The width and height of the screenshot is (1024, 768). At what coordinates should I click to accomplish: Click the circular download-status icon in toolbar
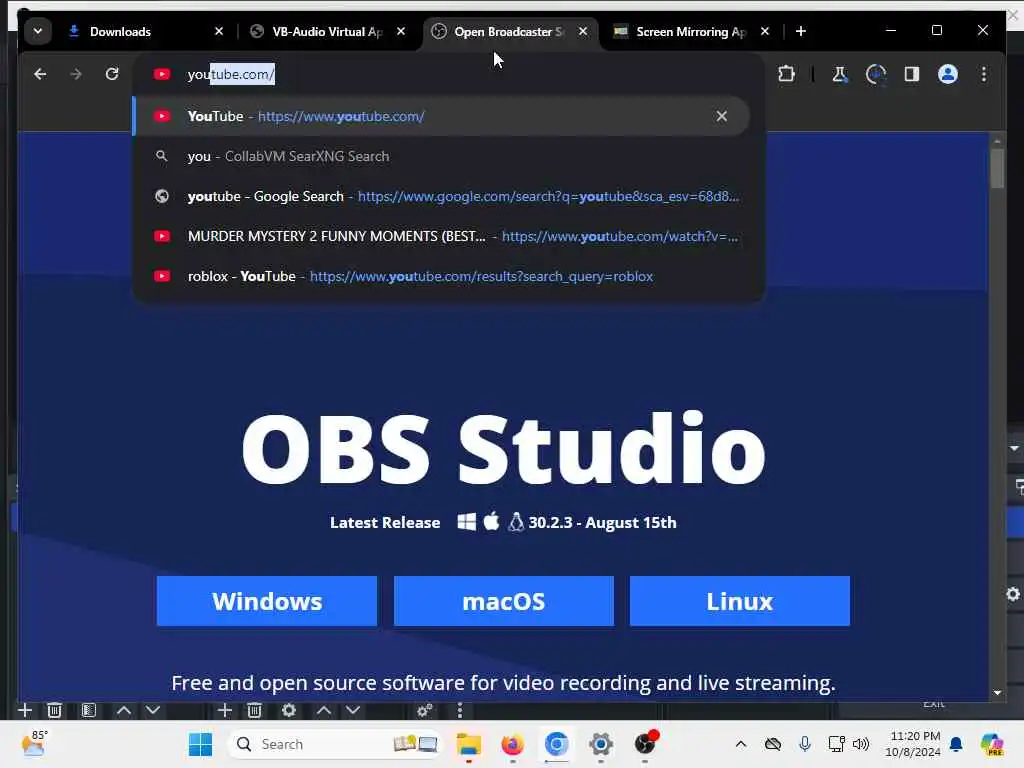click(876, 74)
